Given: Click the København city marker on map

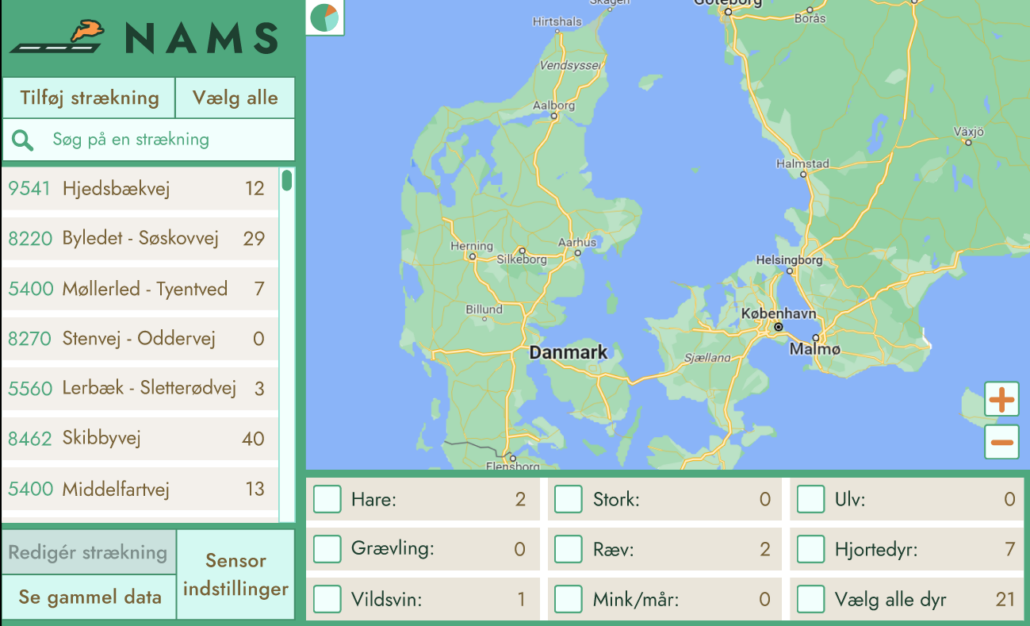Looking at the screenshot, I should tap(776, 327).
